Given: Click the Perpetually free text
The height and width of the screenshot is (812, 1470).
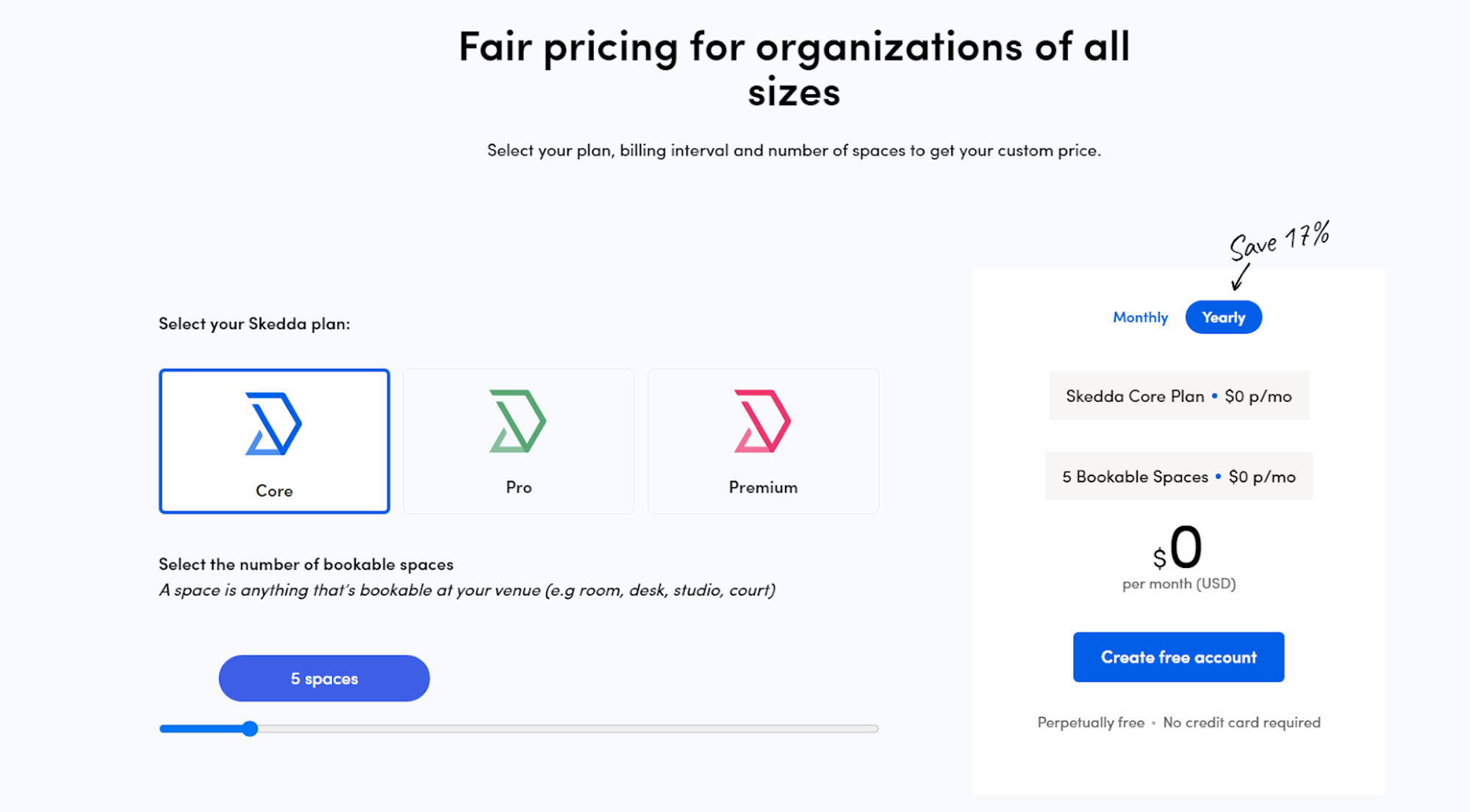Looking at the screenshot, I should [x=1092, y=722].
